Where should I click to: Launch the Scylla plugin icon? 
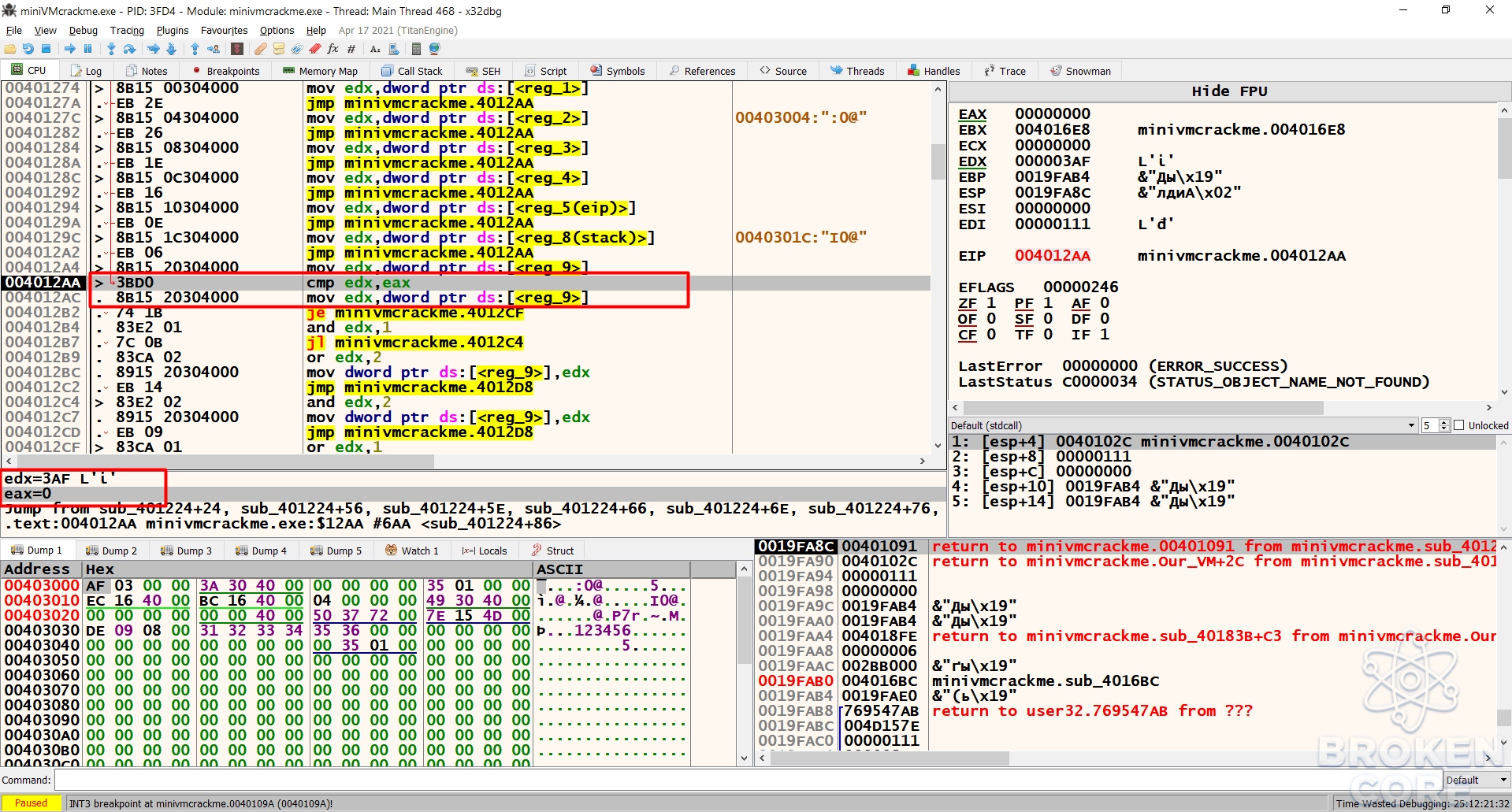[237, 49]
